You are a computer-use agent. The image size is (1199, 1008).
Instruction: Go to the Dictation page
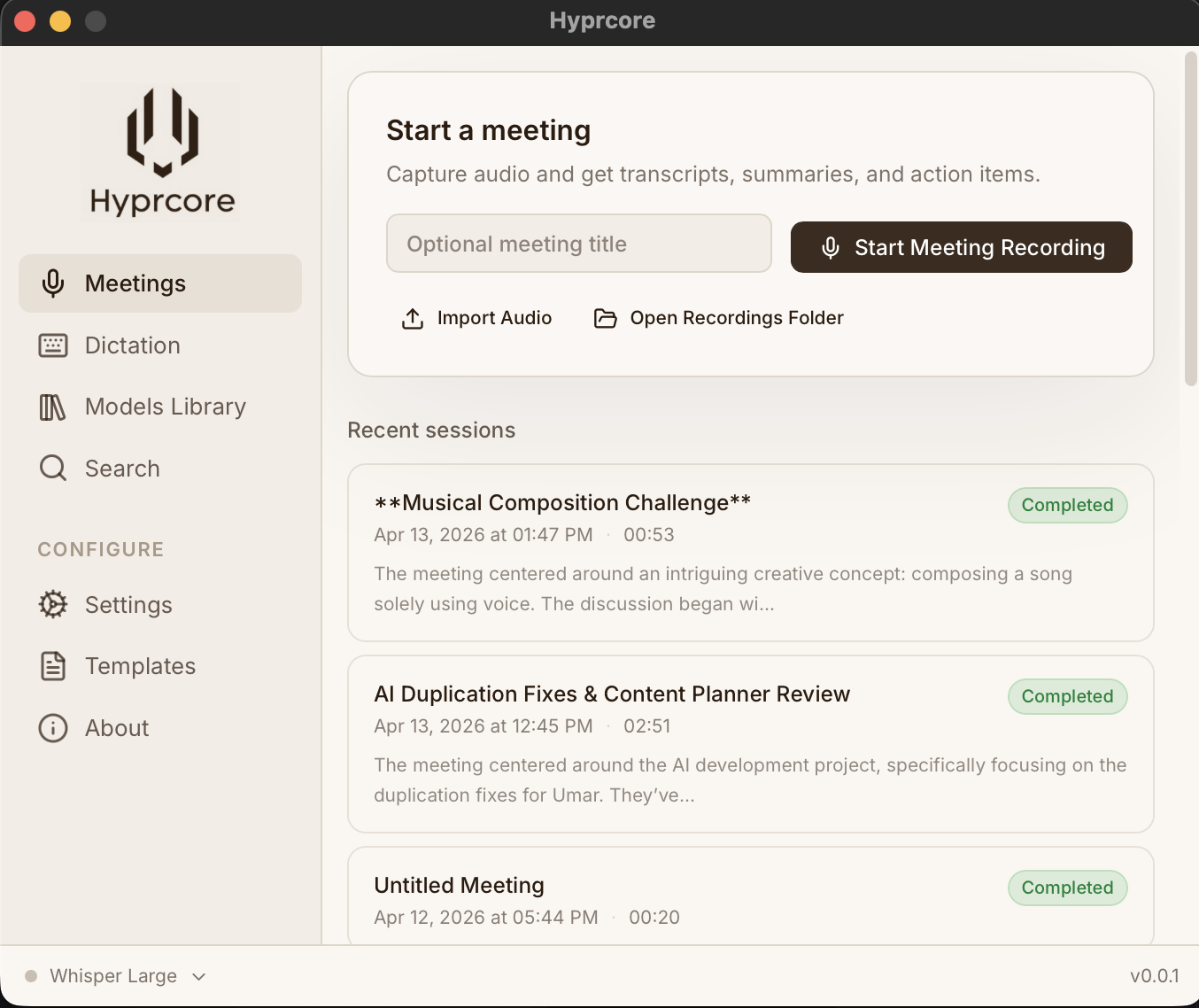click(x=160, y=345)
